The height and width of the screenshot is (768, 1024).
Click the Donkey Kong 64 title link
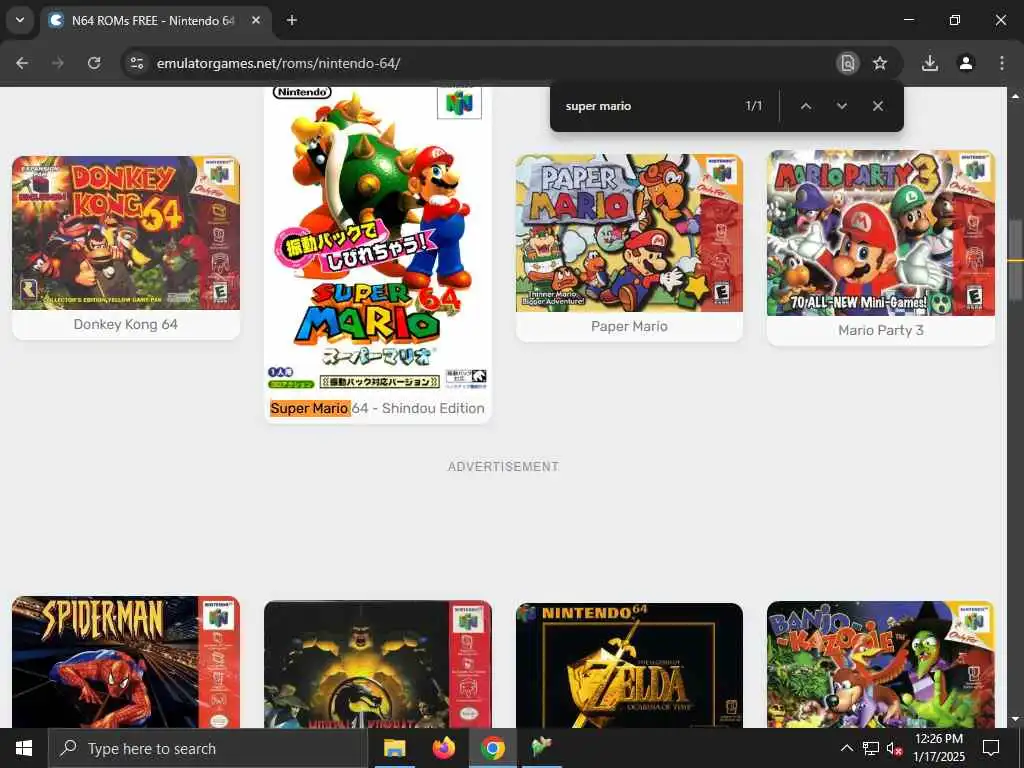click(x=125, y=325)
